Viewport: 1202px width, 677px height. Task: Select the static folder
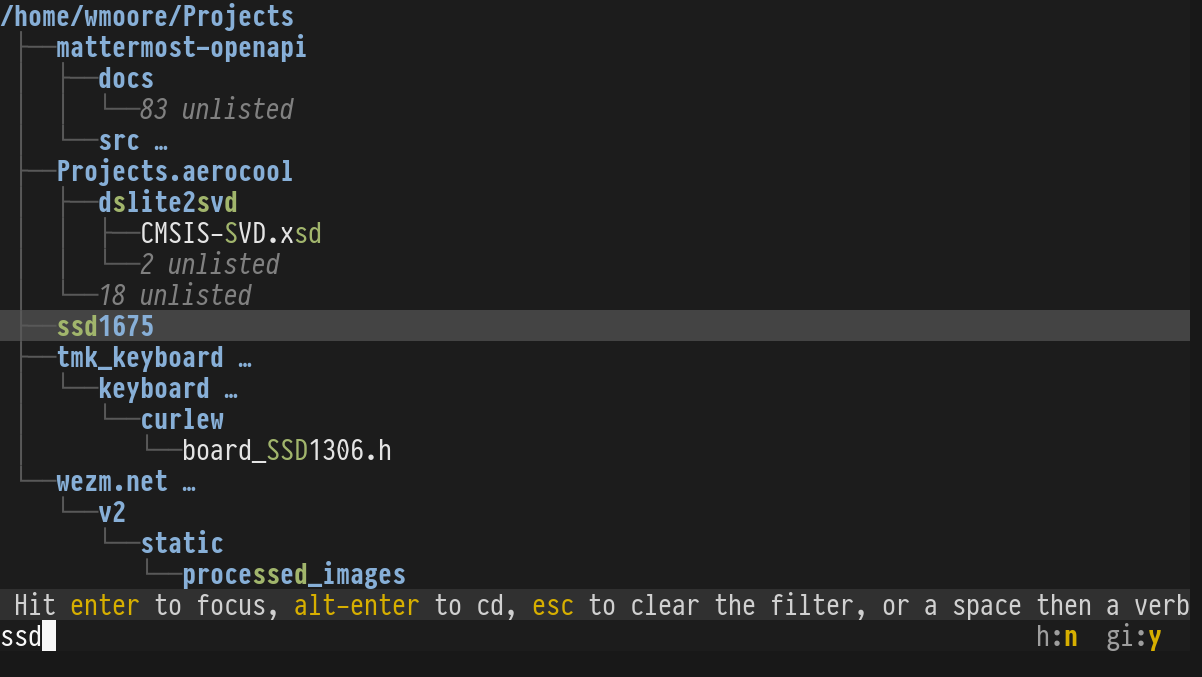182,544
